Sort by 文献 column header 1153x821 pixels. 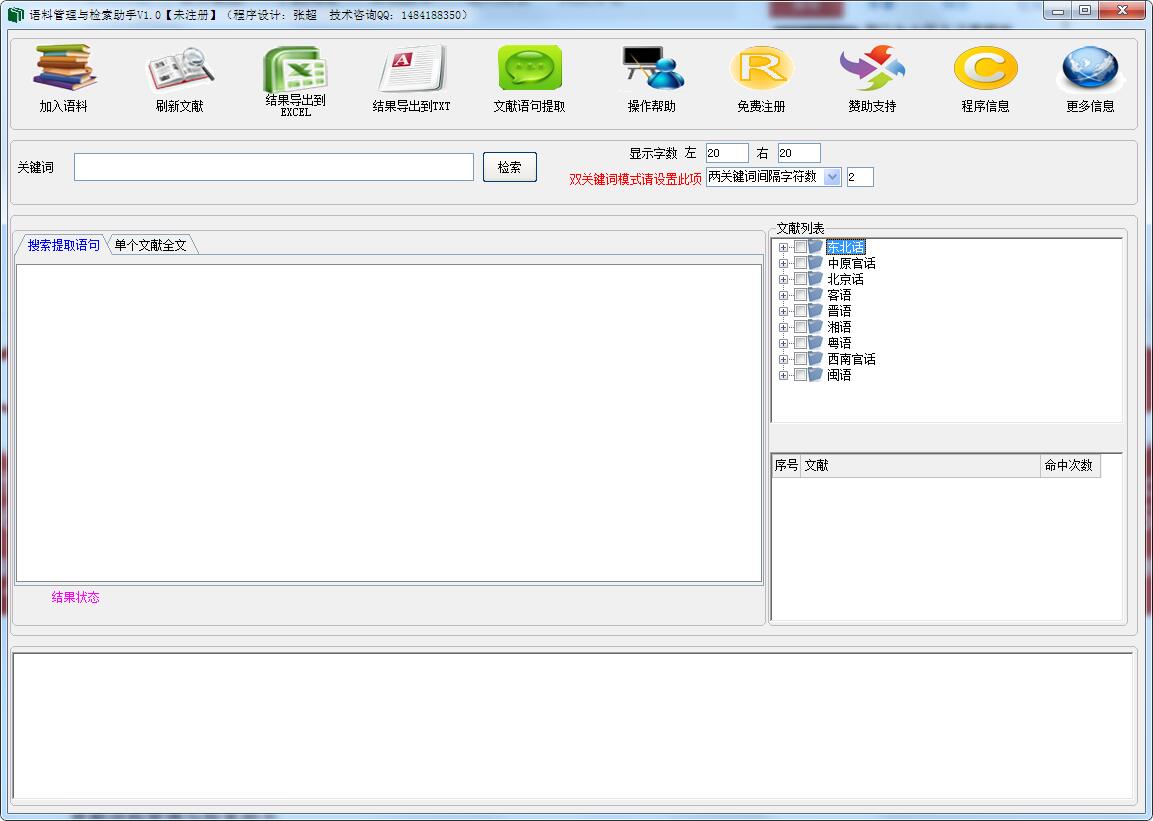920,465
